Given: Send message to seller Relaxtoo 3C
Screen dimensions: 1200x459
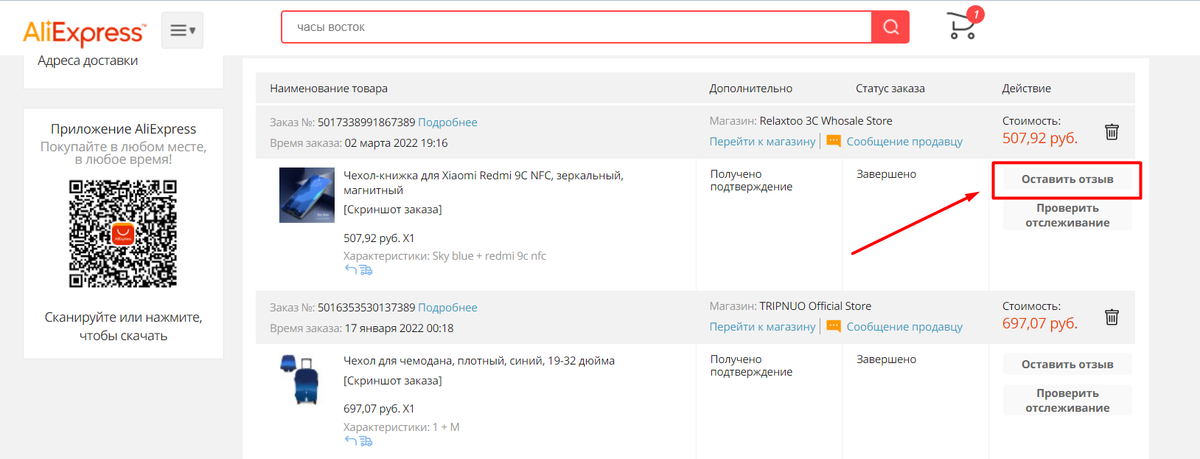Looking at the screenshot, I should click(x=904, y=142).
